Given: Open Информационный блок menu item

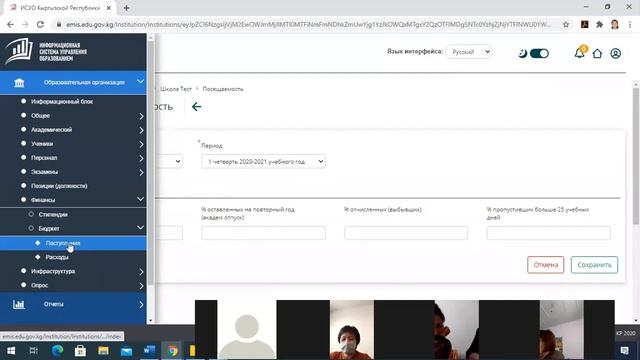Looking at the screenshot, I should point(62,102).
